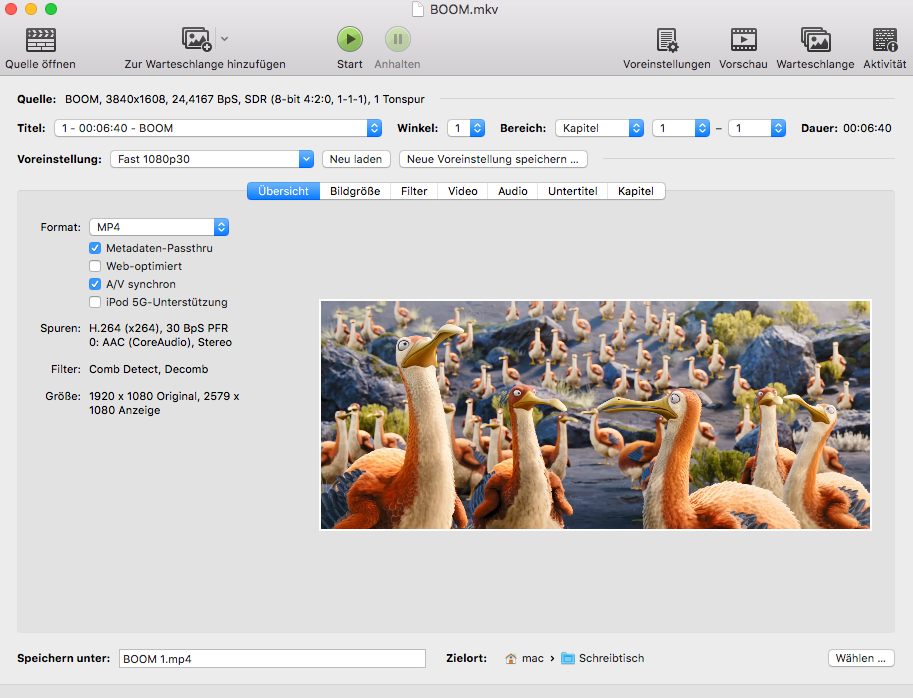Screen dimensions: 913x698
Task: Enable iPod 5G-Unterstützung
Action: (x=96, y=301)
